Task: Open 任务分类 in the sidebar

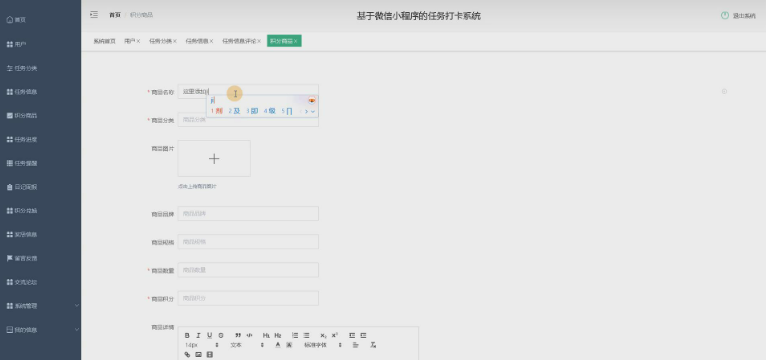Action: [x=41, y=68]
